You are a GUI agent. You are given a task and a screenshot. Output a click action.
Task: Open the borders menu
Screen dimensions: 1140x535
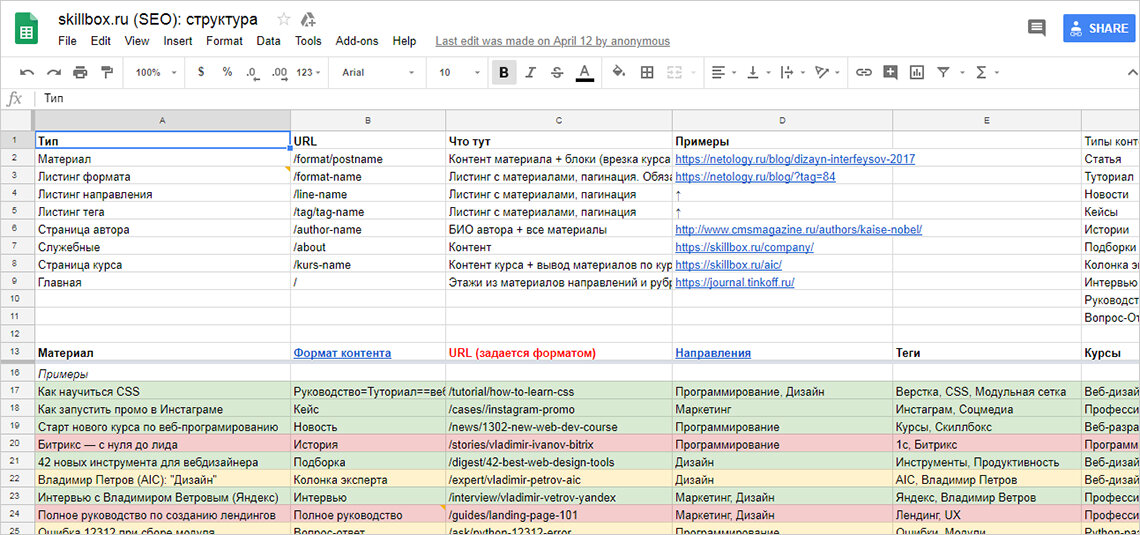click(647, 73)
